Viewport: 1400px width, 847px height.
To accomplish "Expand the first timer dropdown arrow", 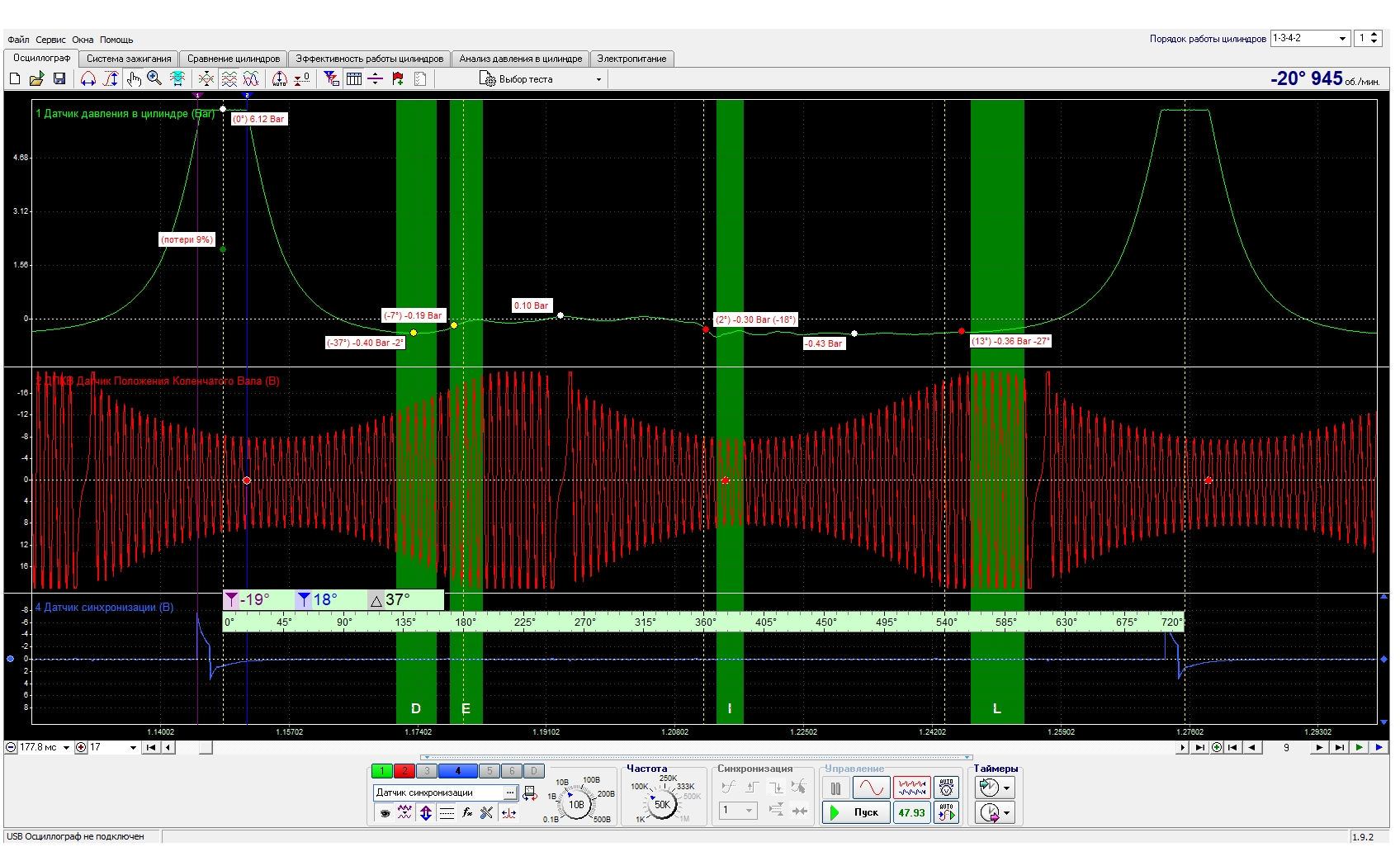I will point(1006,788).
